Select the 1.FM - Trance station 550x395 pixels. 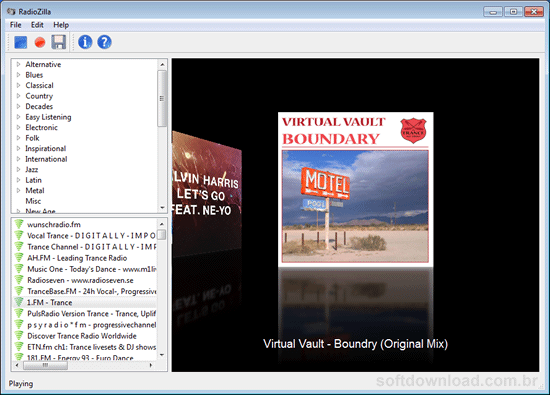point(49,302)
